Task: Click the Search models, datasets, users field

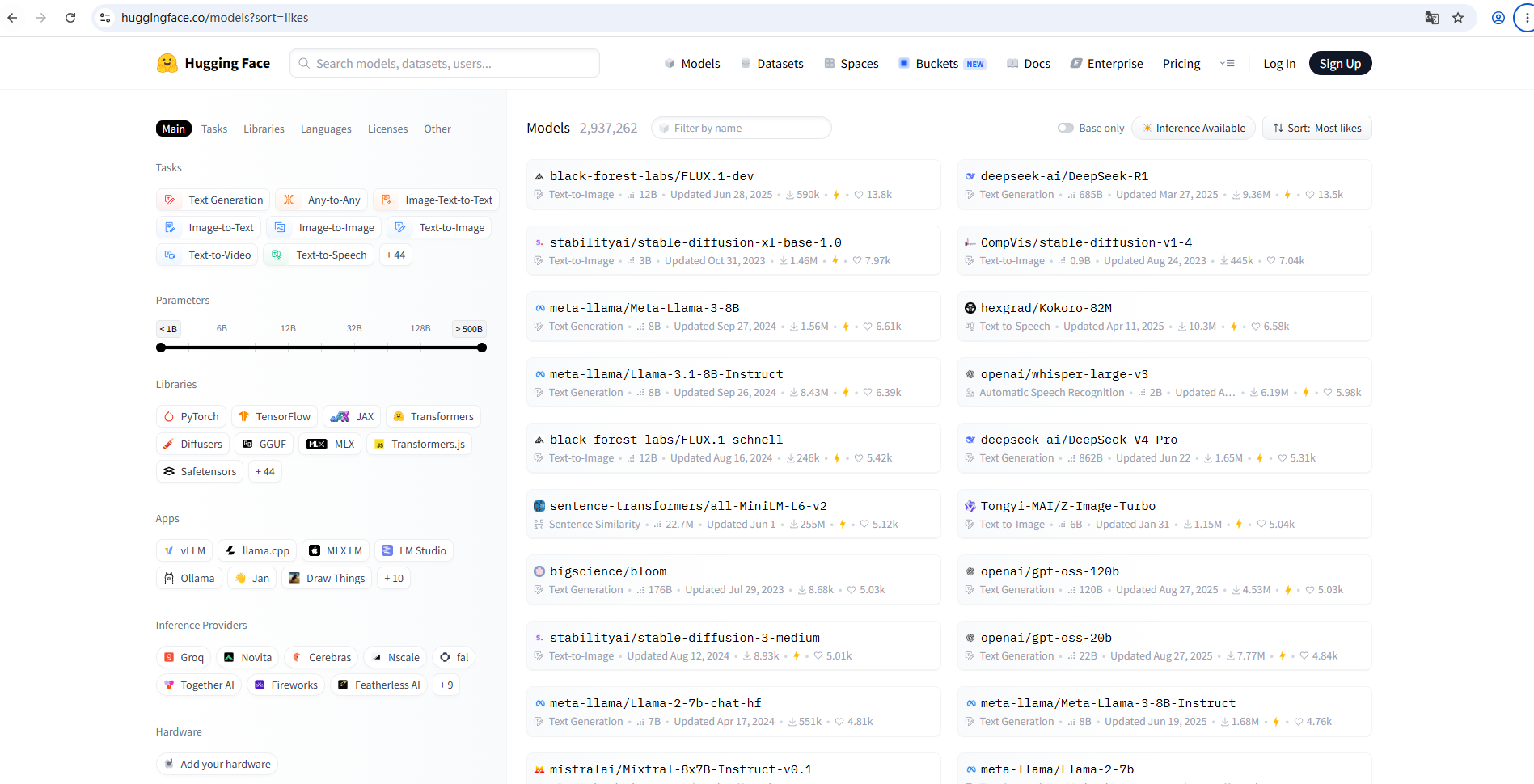Action: (x=445, y=63)
